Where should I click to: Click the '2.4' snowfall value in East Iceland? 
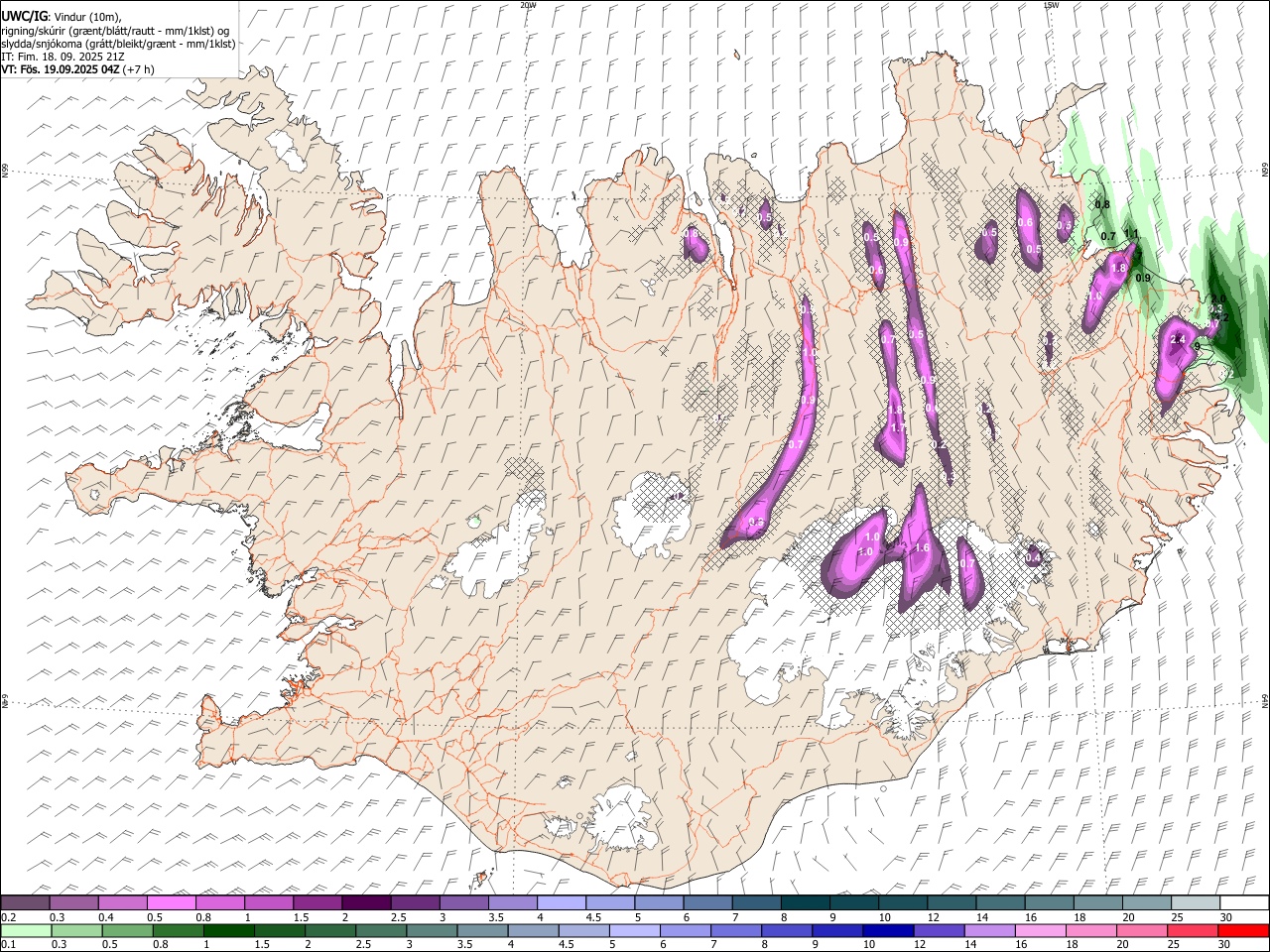click(x=1179, y=340)
